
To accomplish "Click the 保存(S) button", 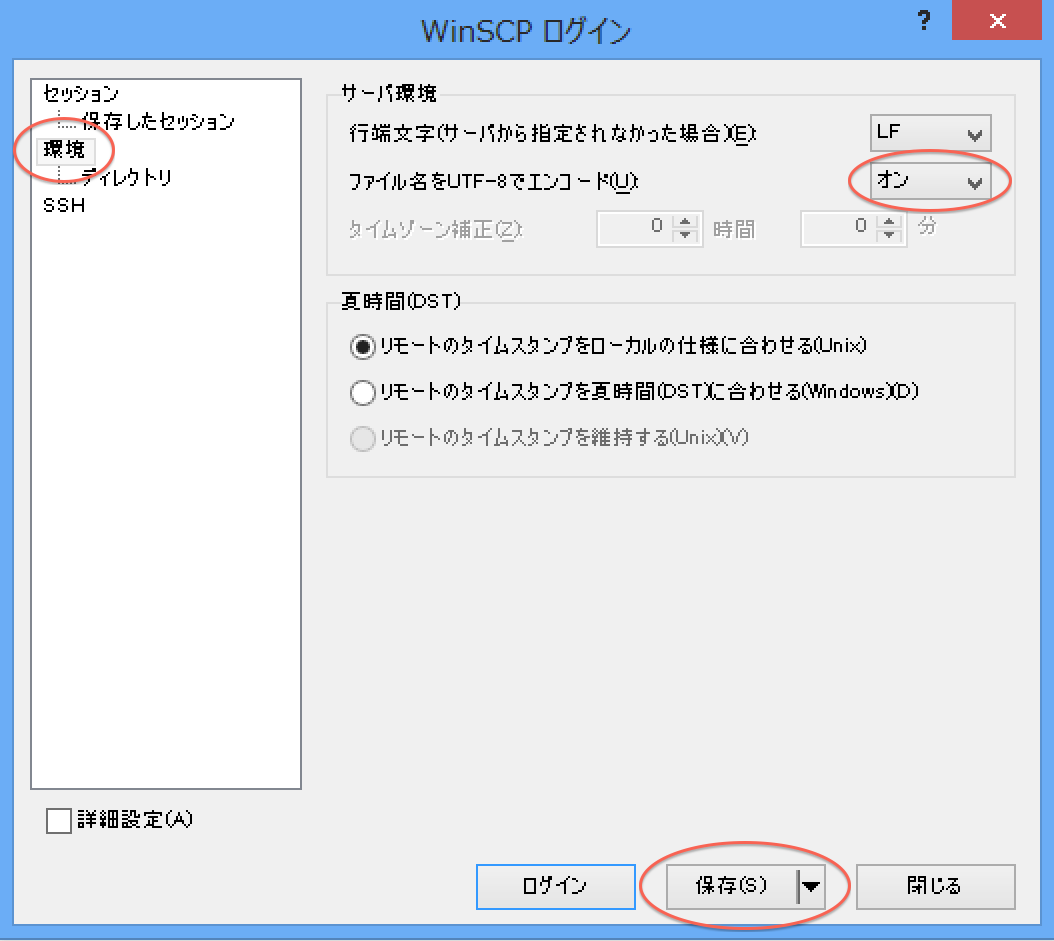I will (731, 887).
